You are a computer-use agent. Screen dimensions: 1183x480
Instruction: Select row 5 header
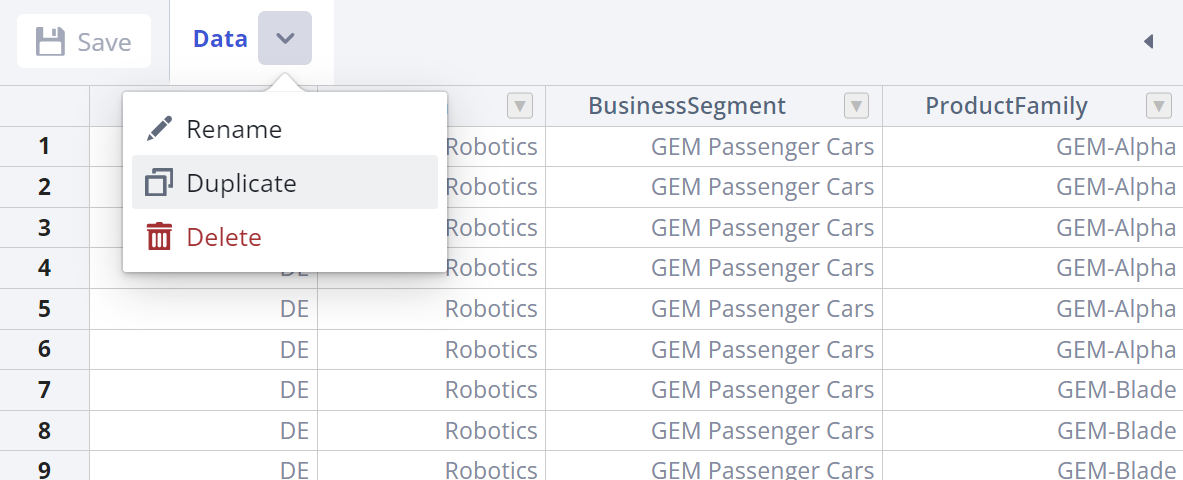44,309
